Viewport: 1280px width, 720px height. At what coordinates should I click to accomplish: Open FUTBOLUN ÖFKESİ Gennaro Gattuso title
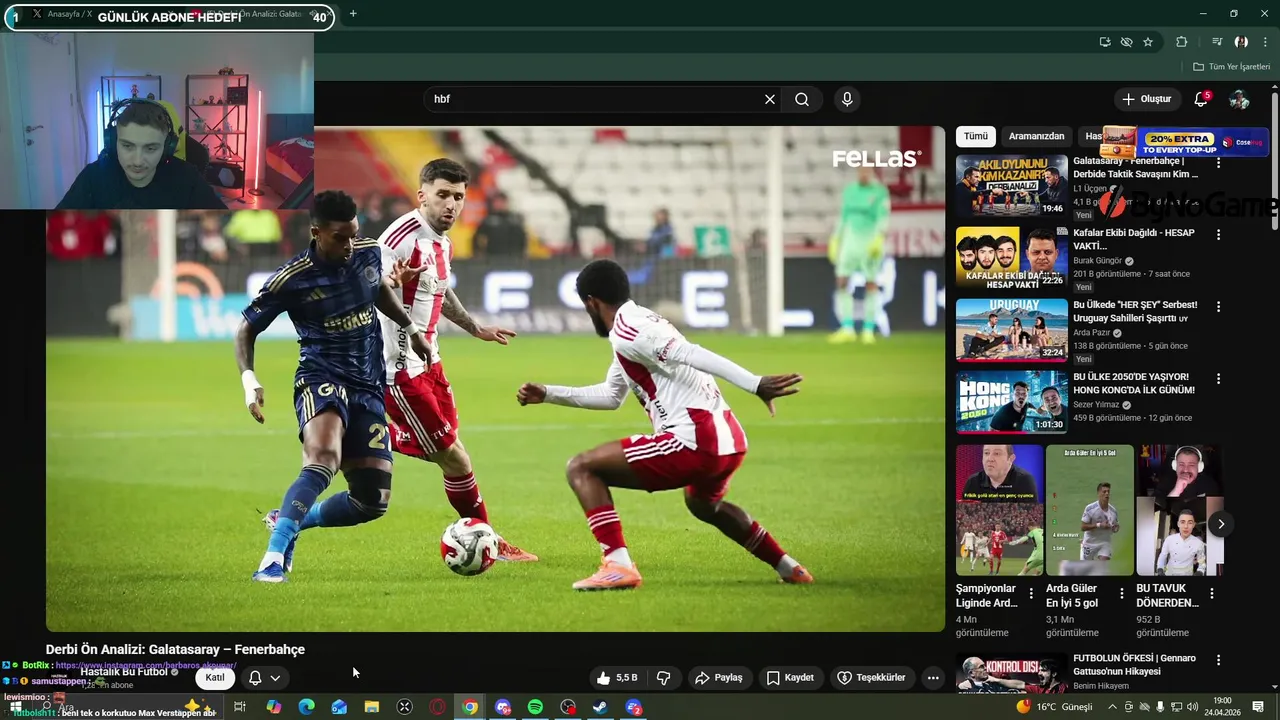pos(1135,665)
